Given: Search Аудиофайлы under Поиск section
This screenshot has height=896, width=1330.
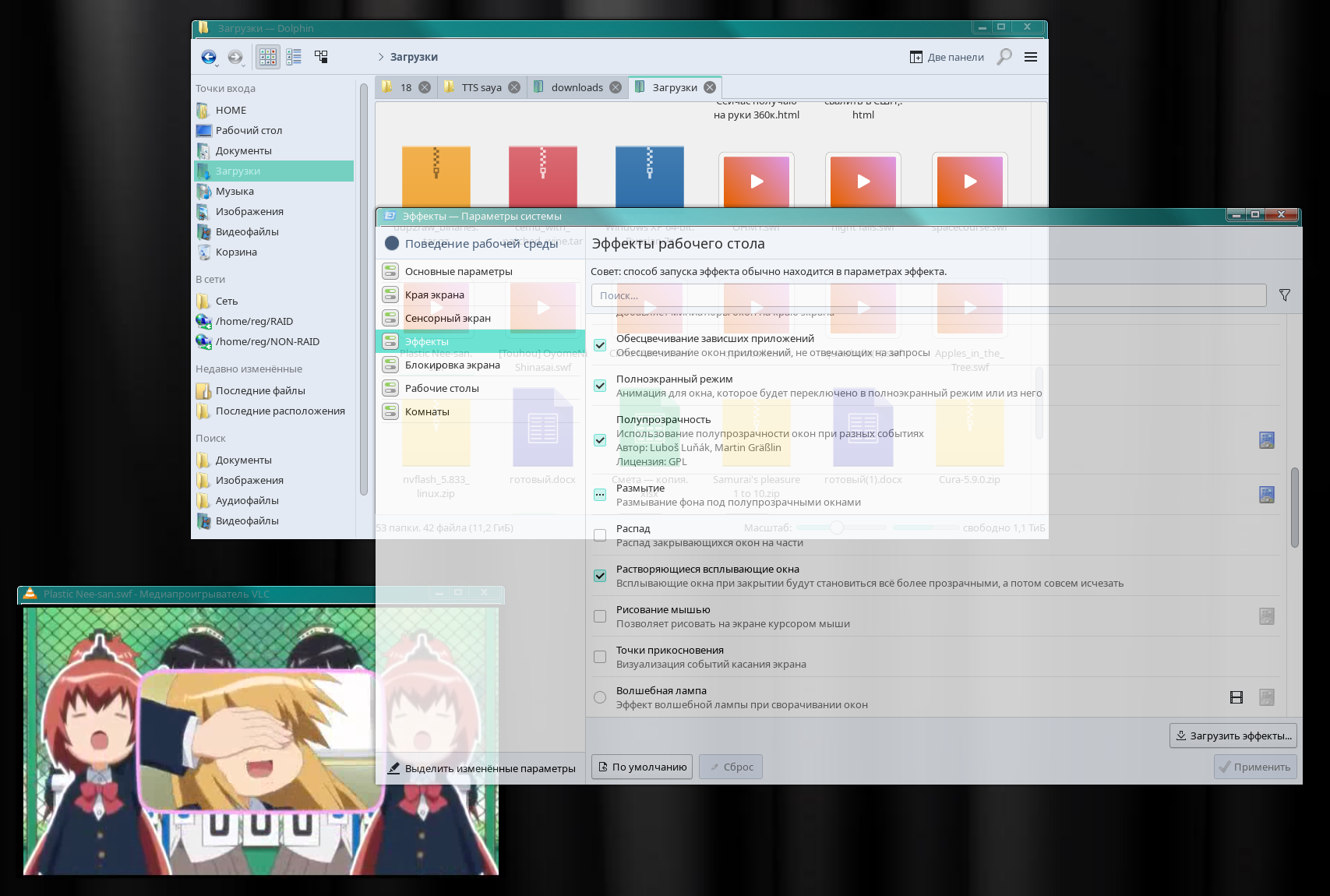Looking at the screenshot, I should [x=273, y=500].
